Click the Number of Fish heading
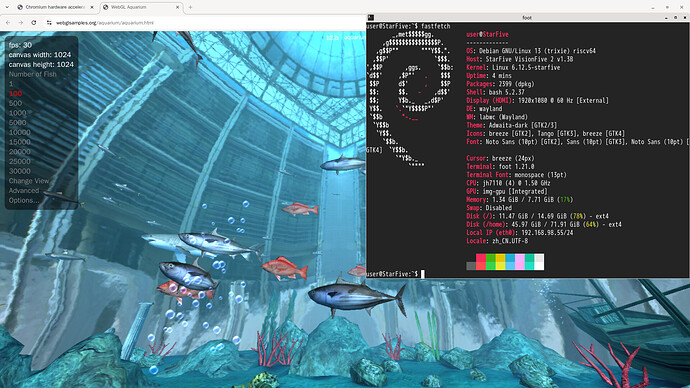The width and height of the screenshot is (690, 388). click(33, 74)
